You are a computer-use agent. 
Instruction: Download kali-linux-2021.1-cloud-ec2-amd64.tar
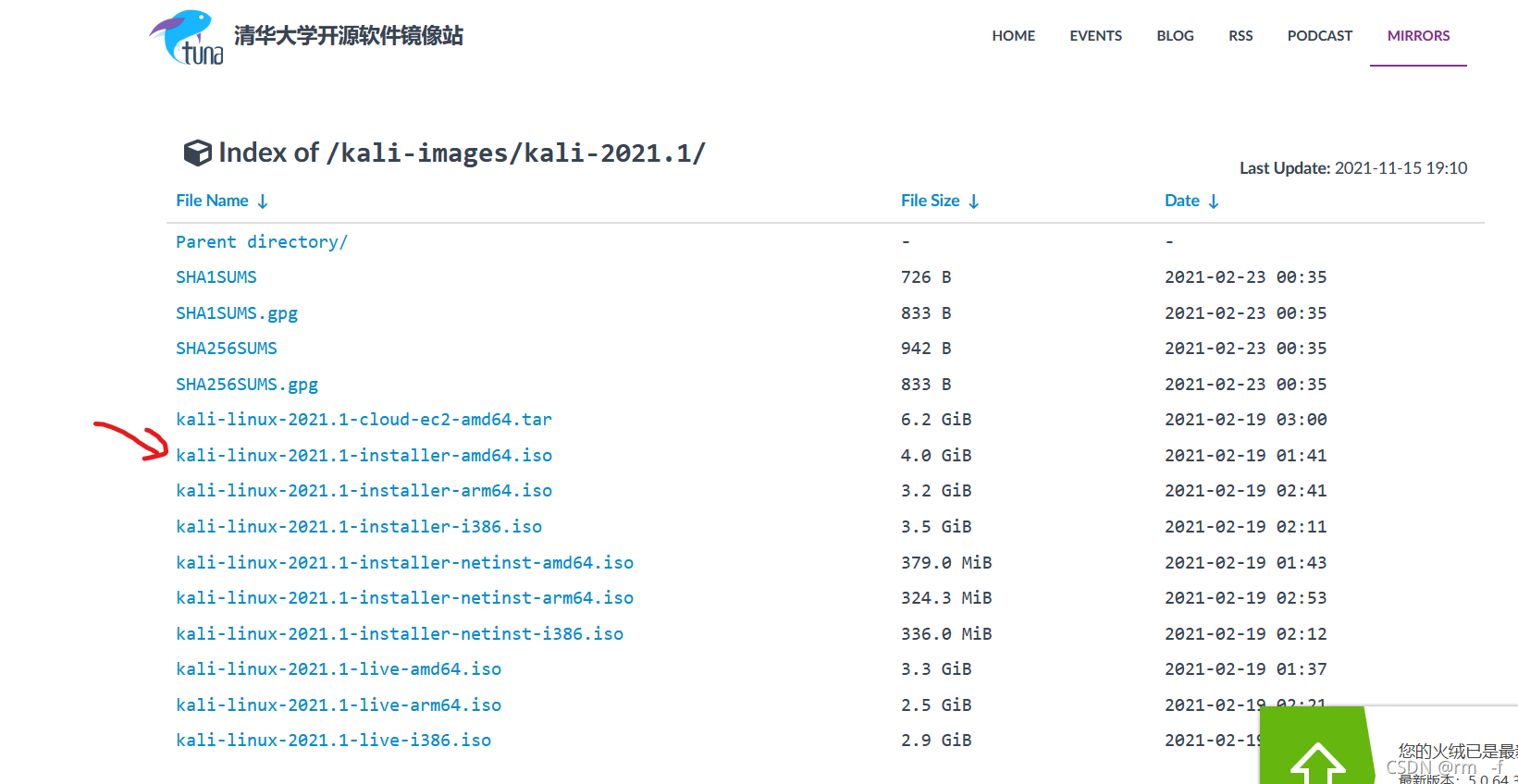[x=364, y=420]
